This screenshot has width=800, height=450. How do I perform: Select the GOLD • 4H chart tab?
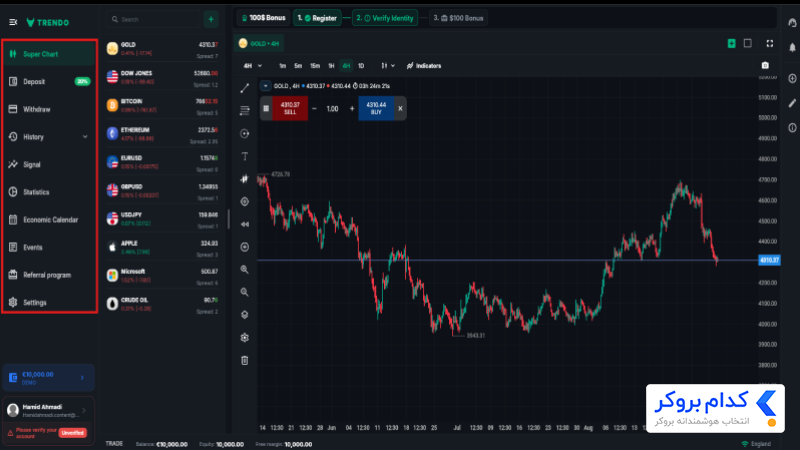point(259,43)
